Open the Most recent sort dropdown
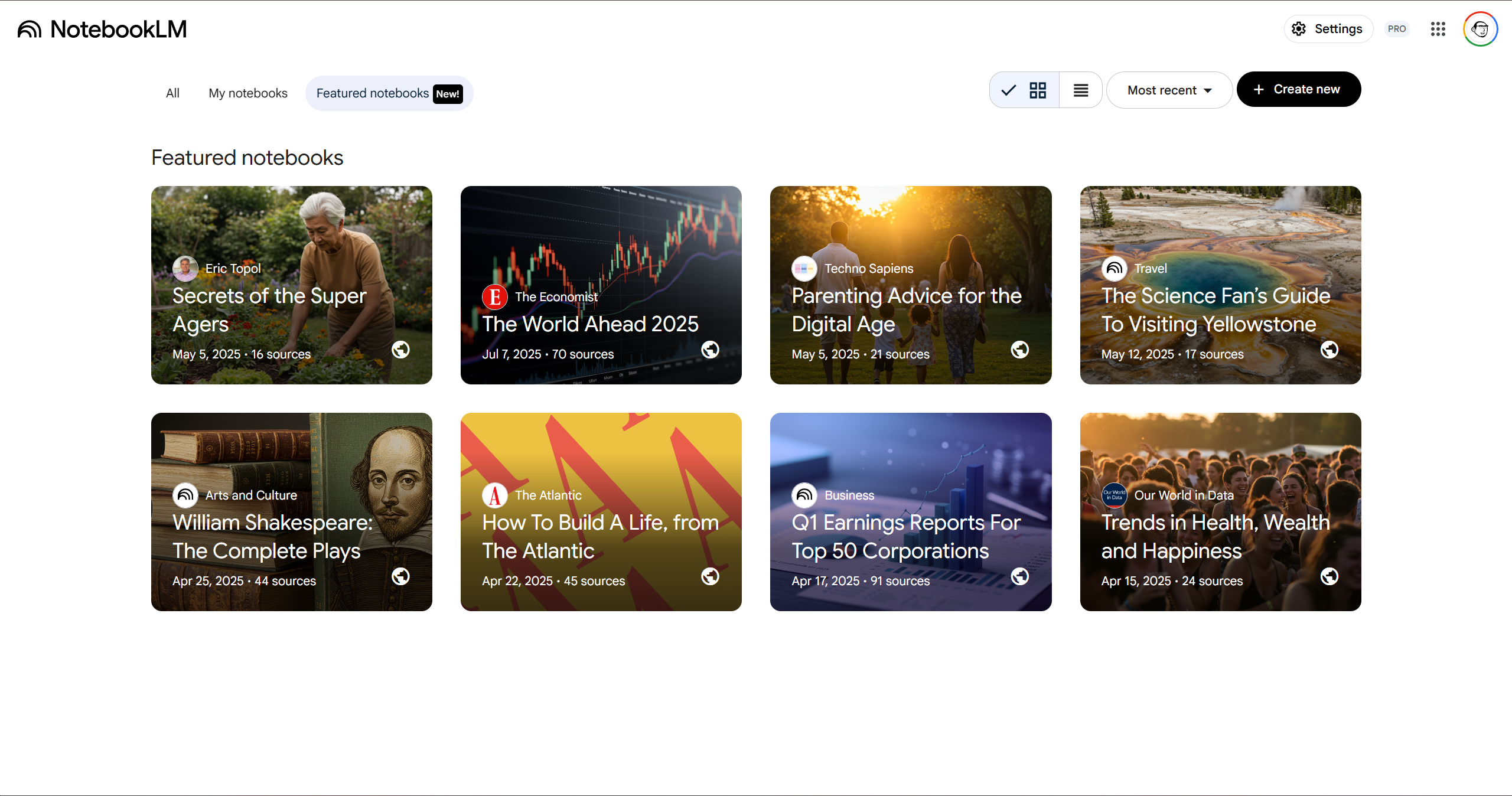The height and width of the screenshot is (796, 1512). pos(1169,90)
